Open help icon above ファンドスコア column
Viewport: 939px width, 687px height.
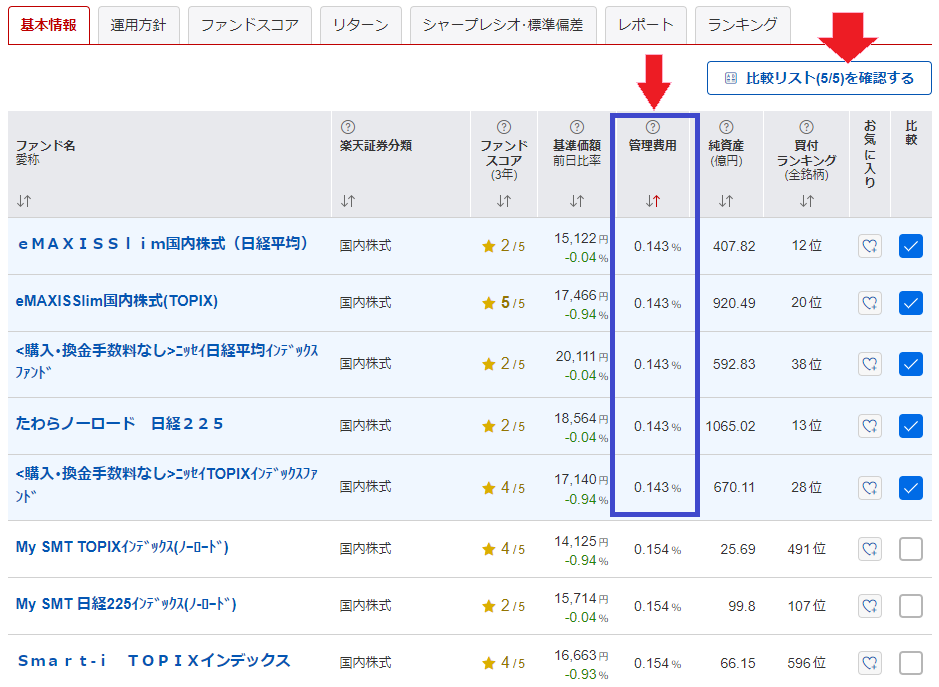pos(504,127)
